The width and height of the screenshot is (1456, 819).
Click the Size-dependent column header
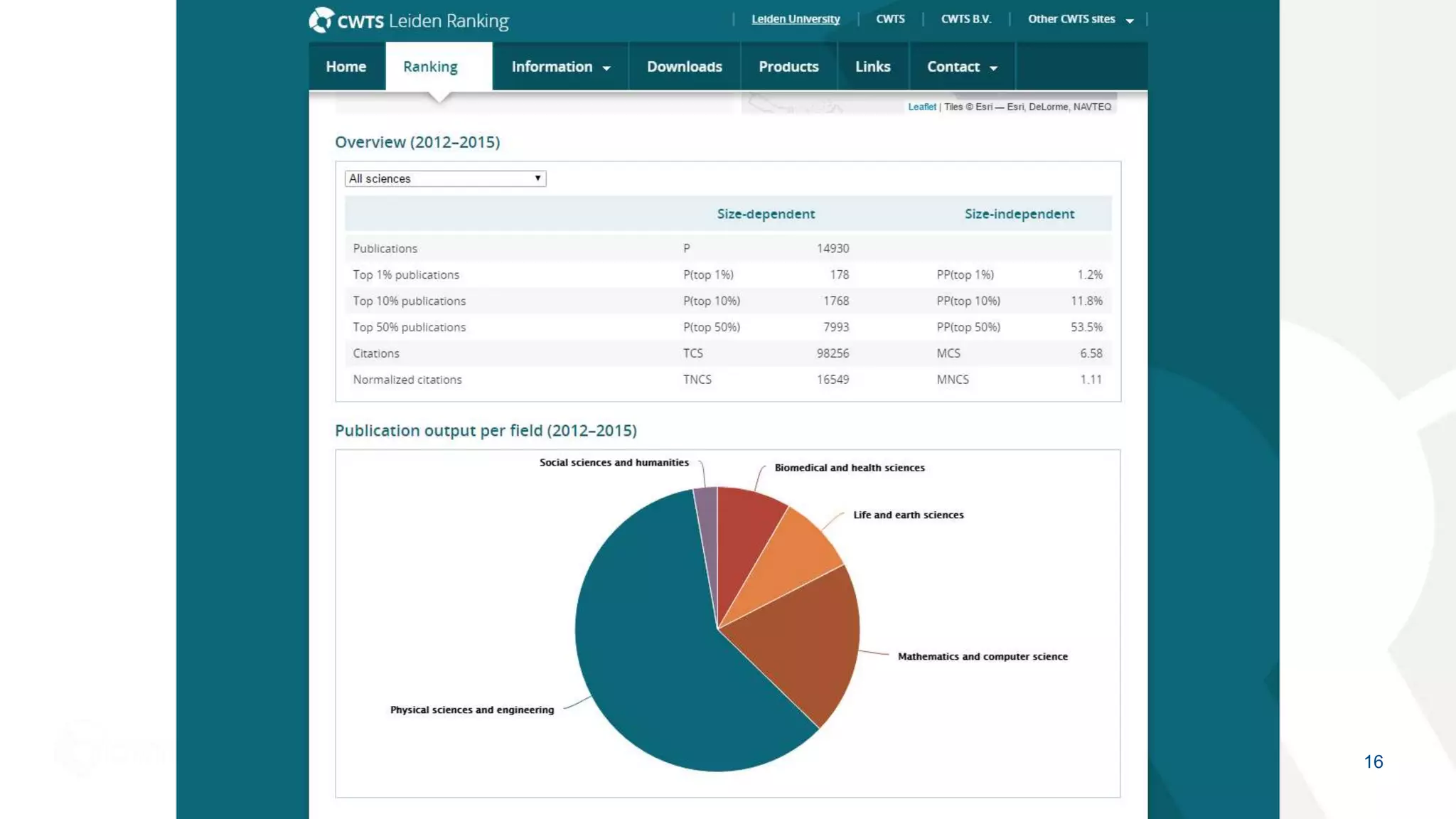click(x=766, y=214)
